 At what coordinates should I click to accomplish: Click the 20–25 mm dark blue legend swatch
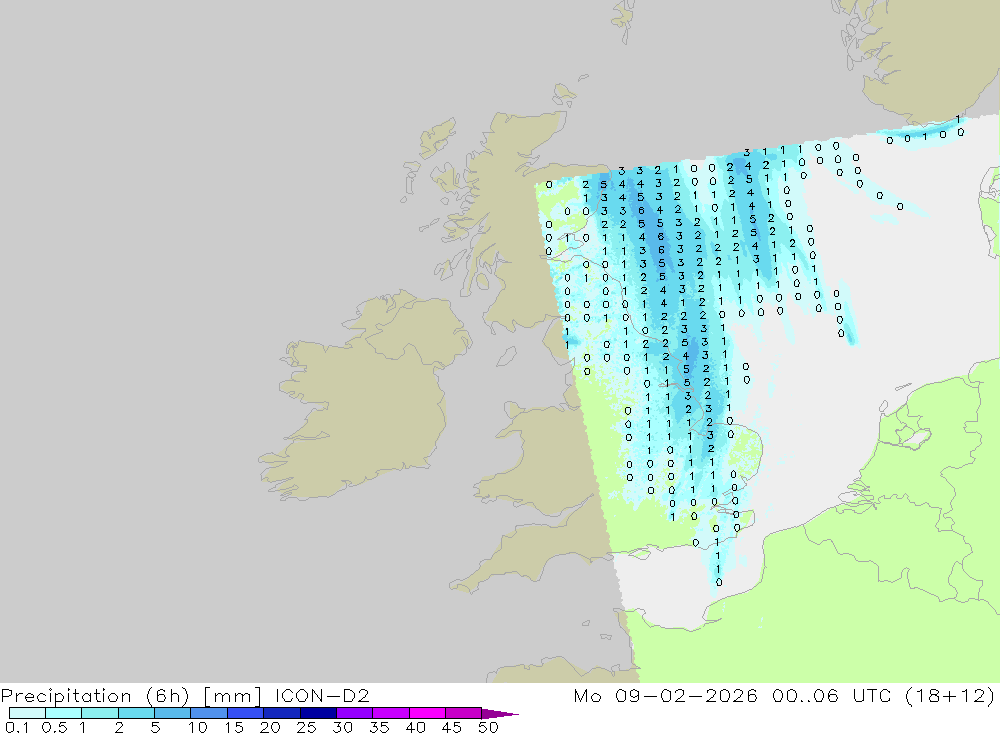(281, 713)
